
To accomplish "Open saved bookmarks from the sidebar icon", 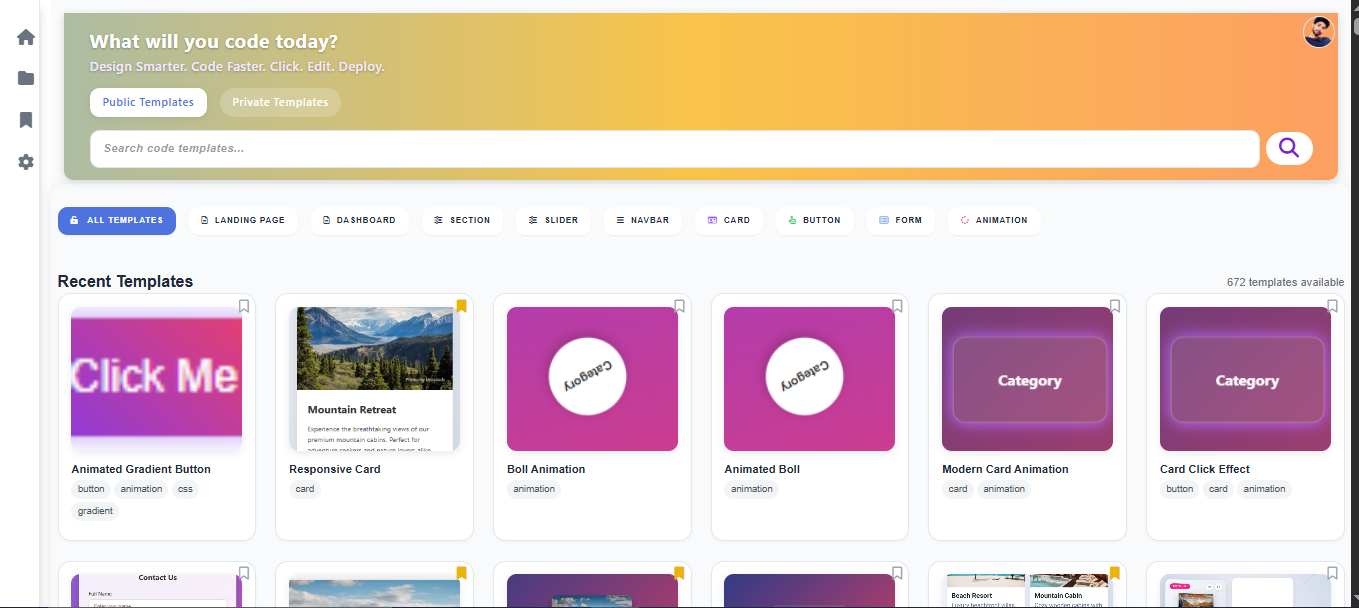I will pos(25,120).
